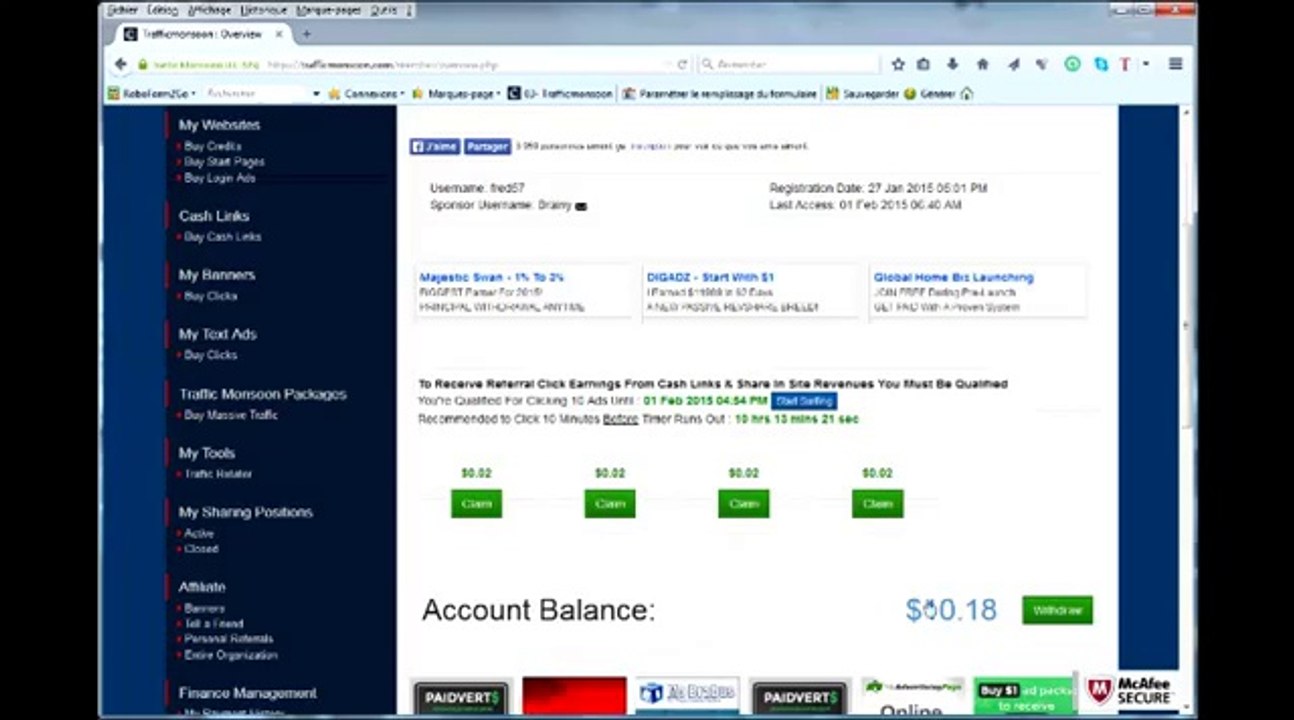Click the green Withdraw button
1294x720 pixels.
pyautogui.click(x=1057, y=610)
